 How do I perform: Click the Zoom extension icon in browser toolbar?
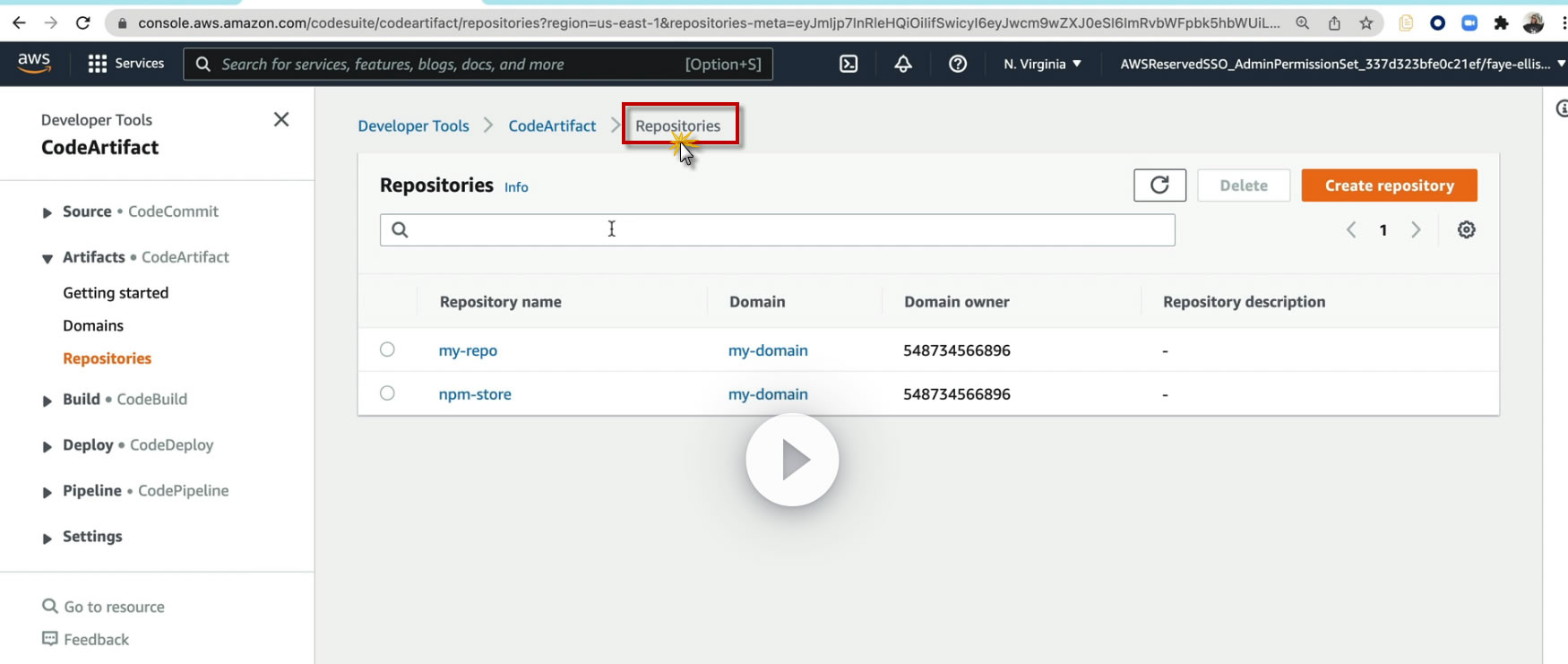[1469, 23]
